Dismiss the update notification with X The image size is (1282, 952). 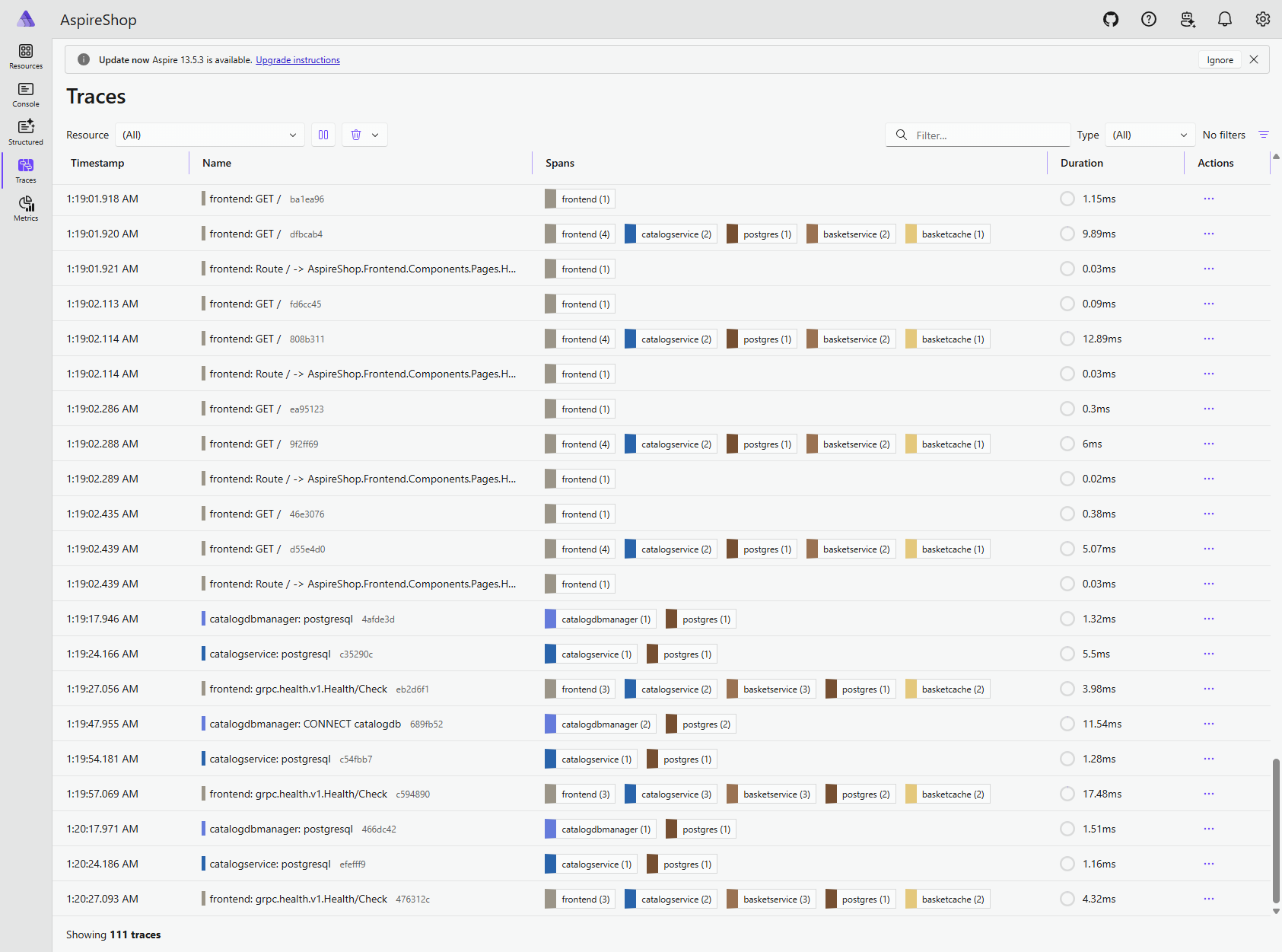coord(1254,59)
